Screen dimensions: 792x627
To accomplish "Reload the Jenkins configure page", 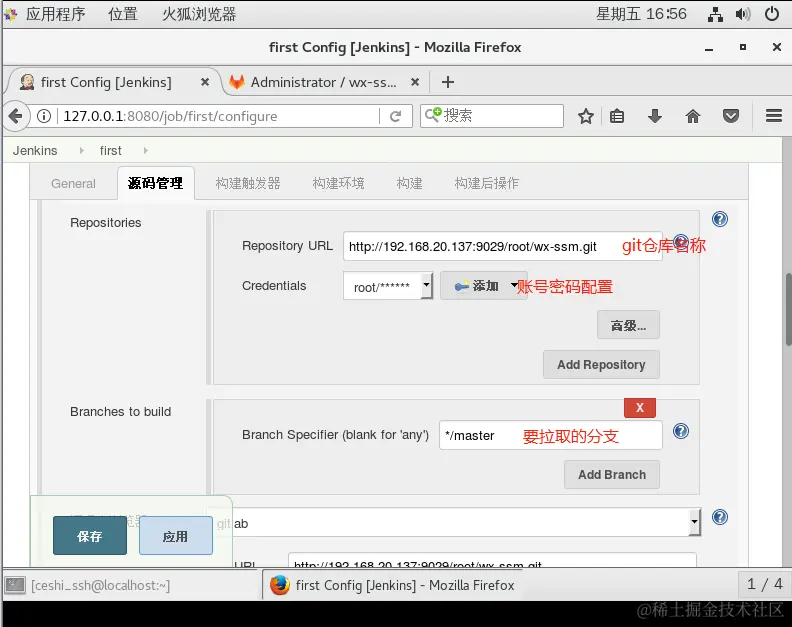I will [x=395, y=116].
